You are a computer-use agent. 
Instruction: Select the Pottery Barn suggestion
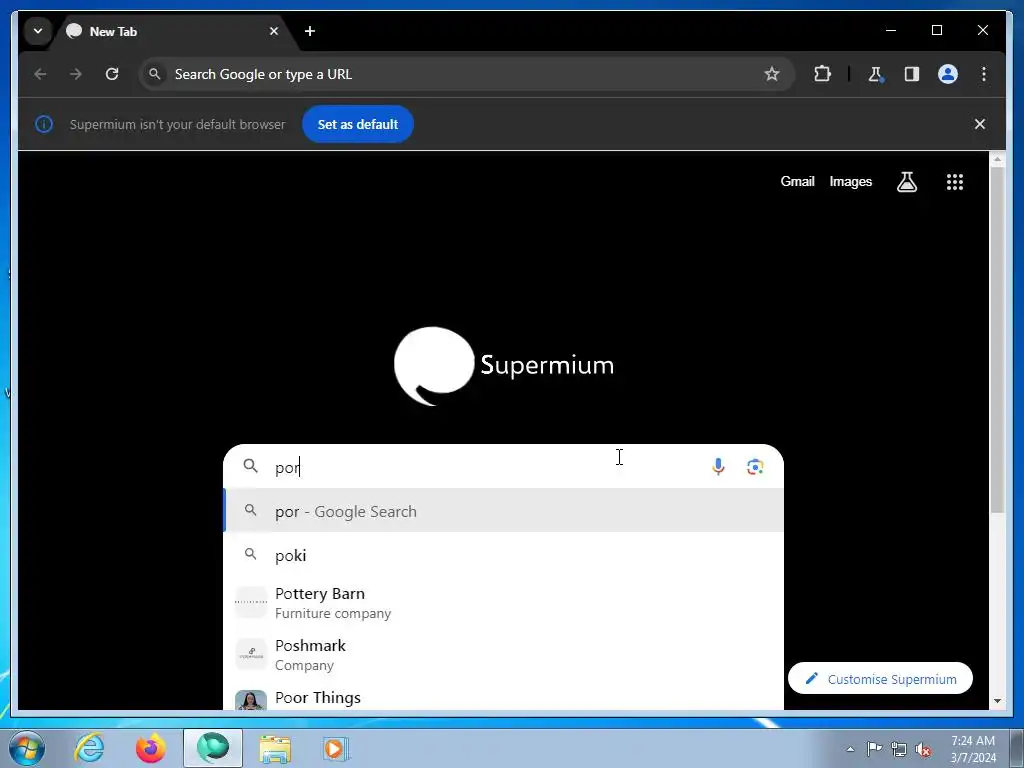[x=503, y=603]
